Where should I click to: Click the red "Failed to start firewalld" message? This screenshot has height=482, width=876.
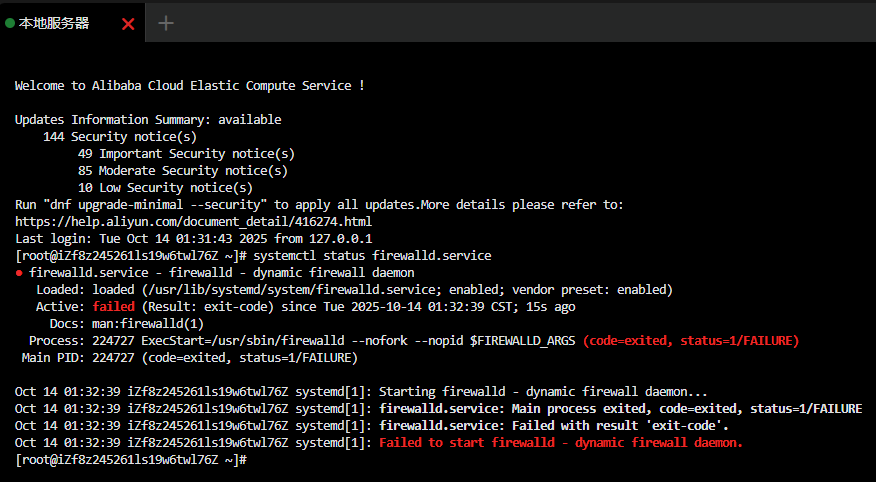(x=561, y=442)
